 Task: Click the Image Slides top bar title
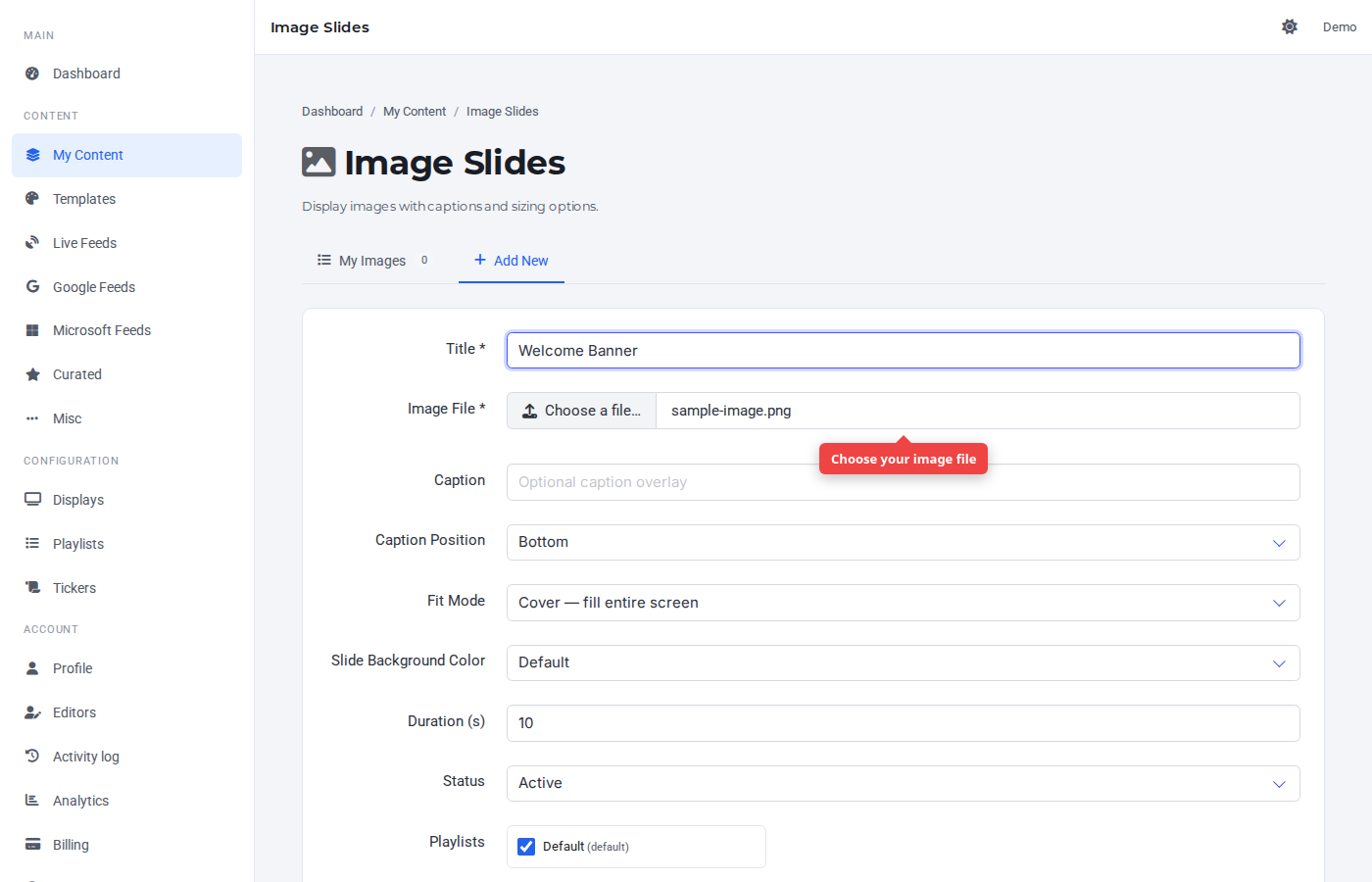click(x=319, y=27)
